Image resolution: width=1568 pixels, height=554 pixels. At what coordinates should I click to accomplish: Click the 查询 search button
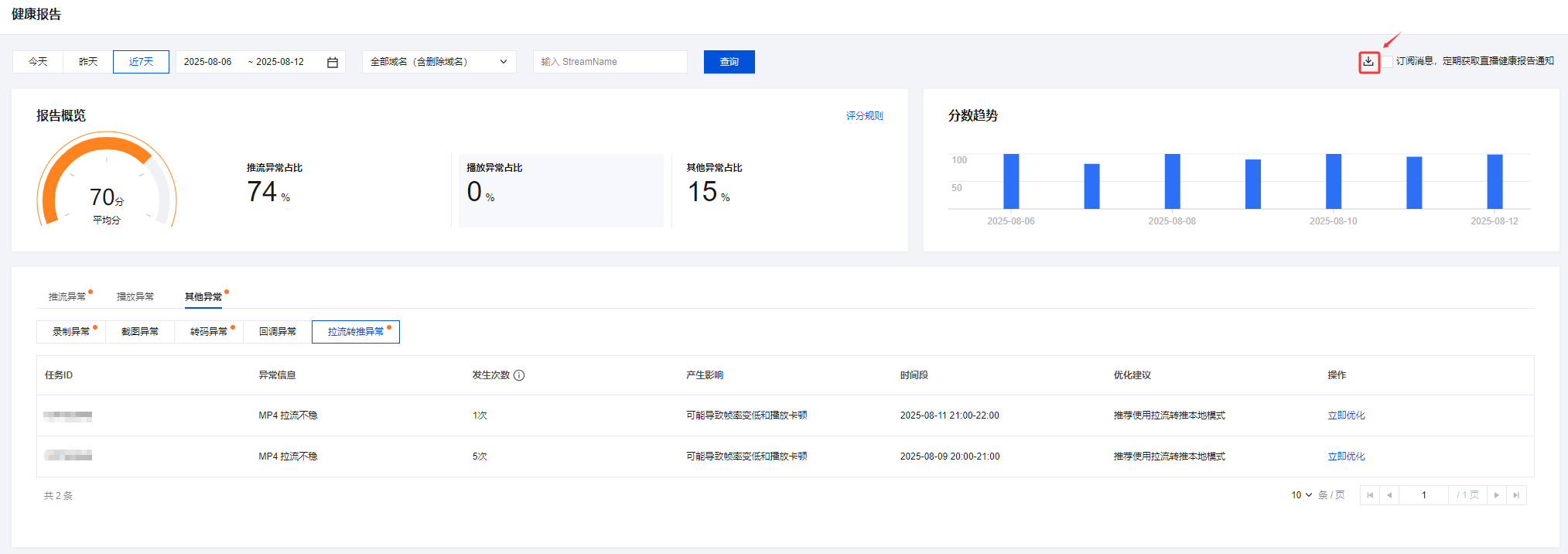(729, 62)
